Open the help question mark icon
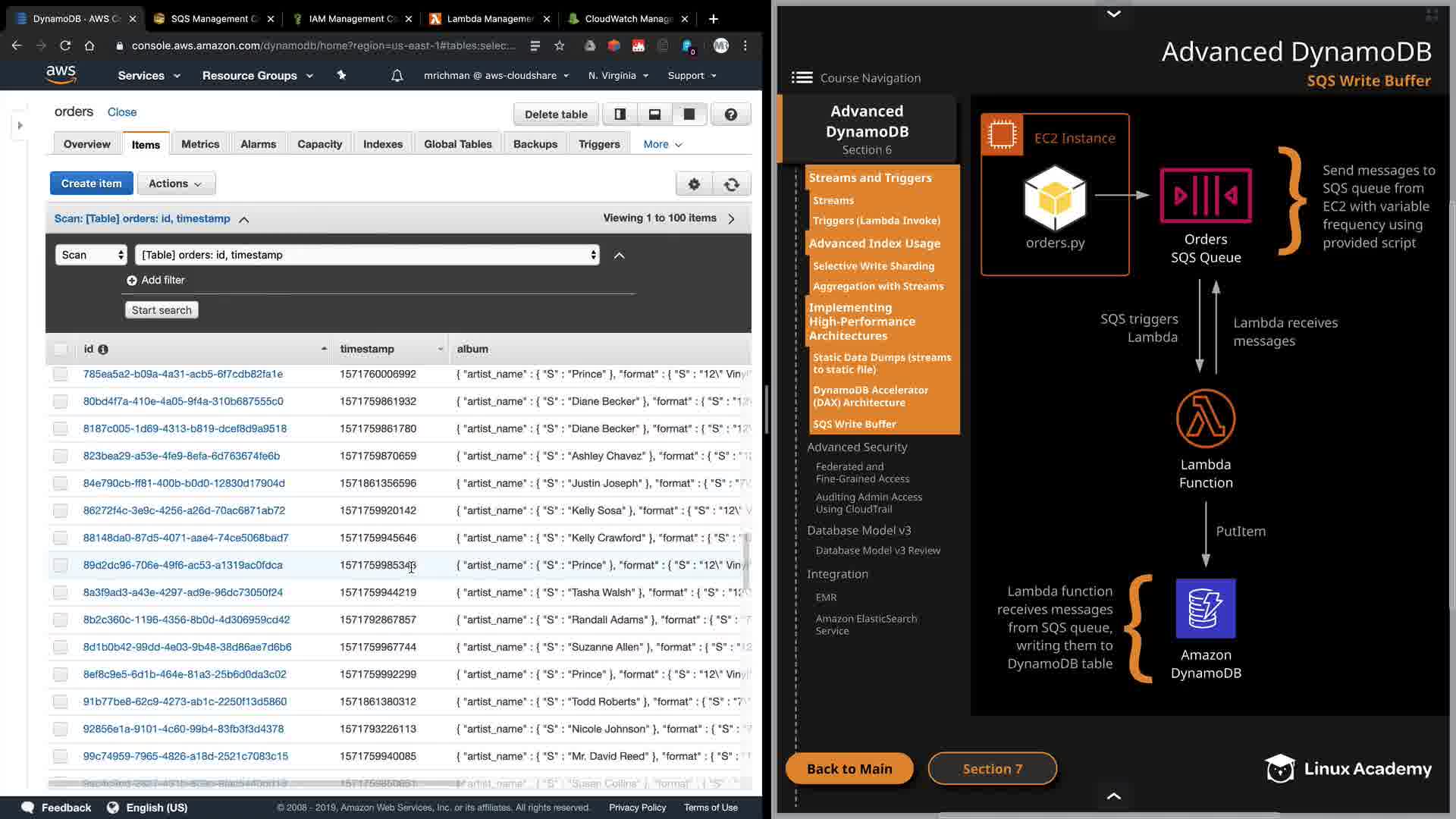The width and height of the screenshot is (1456, 819). click(730, 115)
